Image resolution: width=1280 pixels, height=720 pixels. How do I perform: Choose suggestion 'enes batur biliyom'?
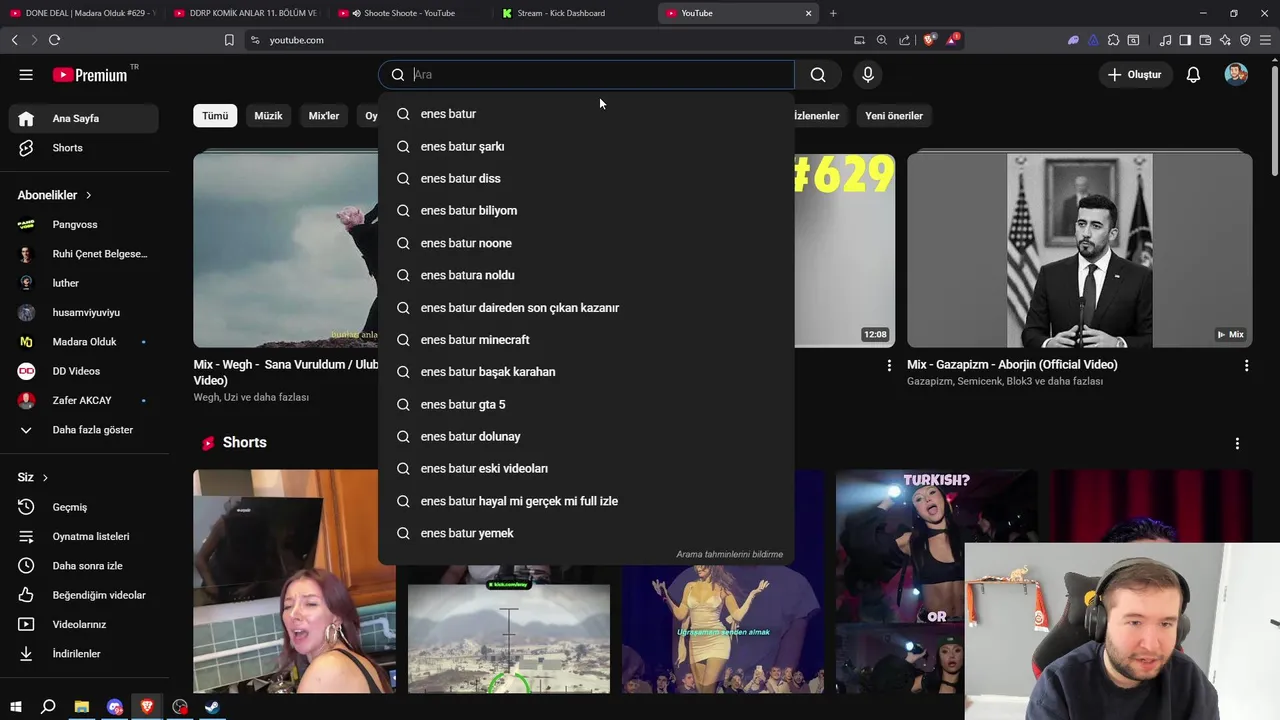(586, 211)
